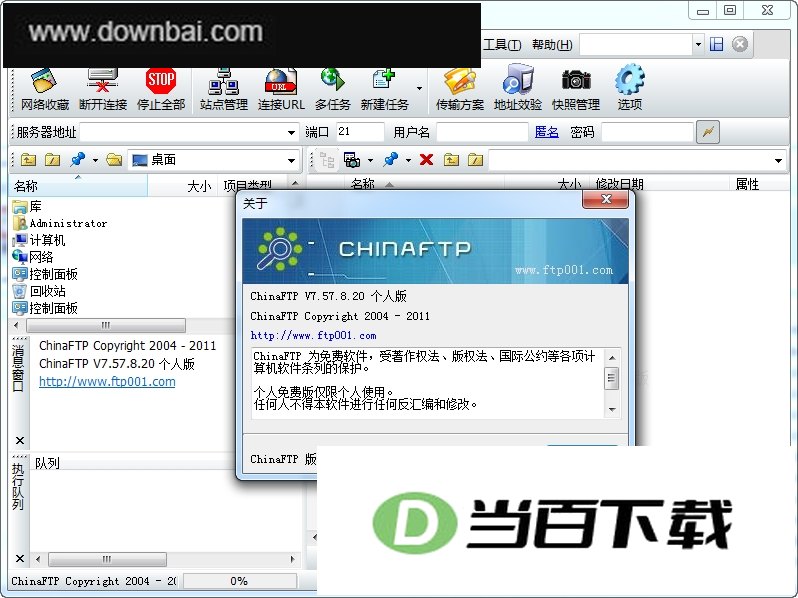Click the 消息窗口 vertical panel label
The height and width of the screenshot is (598, 798).
[18, 367]
